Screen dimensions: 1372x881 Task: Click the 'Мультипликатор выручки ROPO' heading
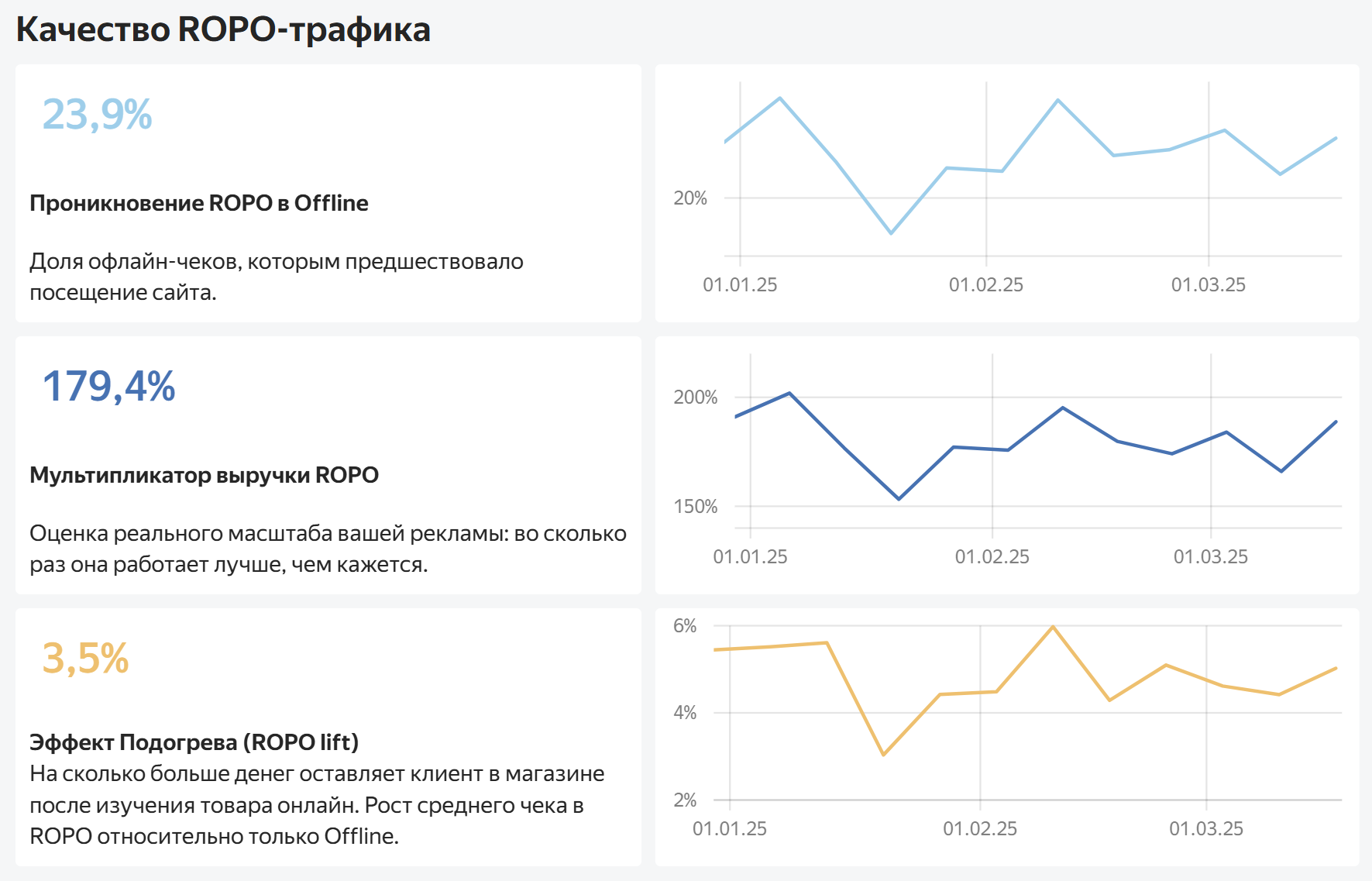[x=205, y=475]
